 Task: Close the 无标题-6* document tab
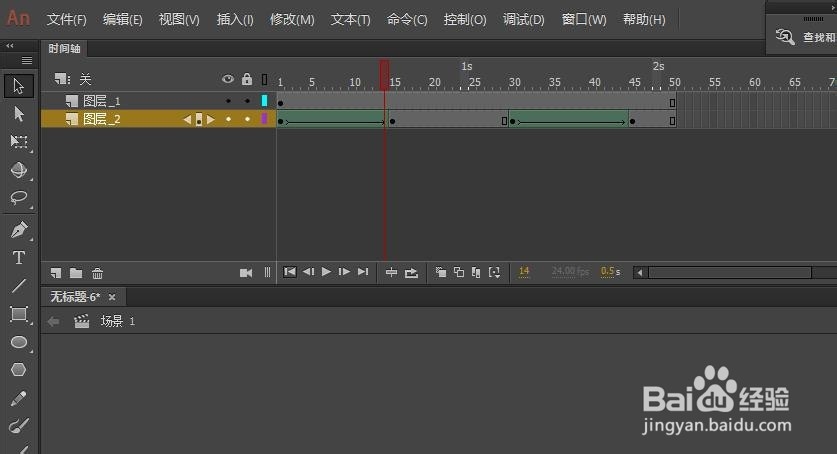112,297
